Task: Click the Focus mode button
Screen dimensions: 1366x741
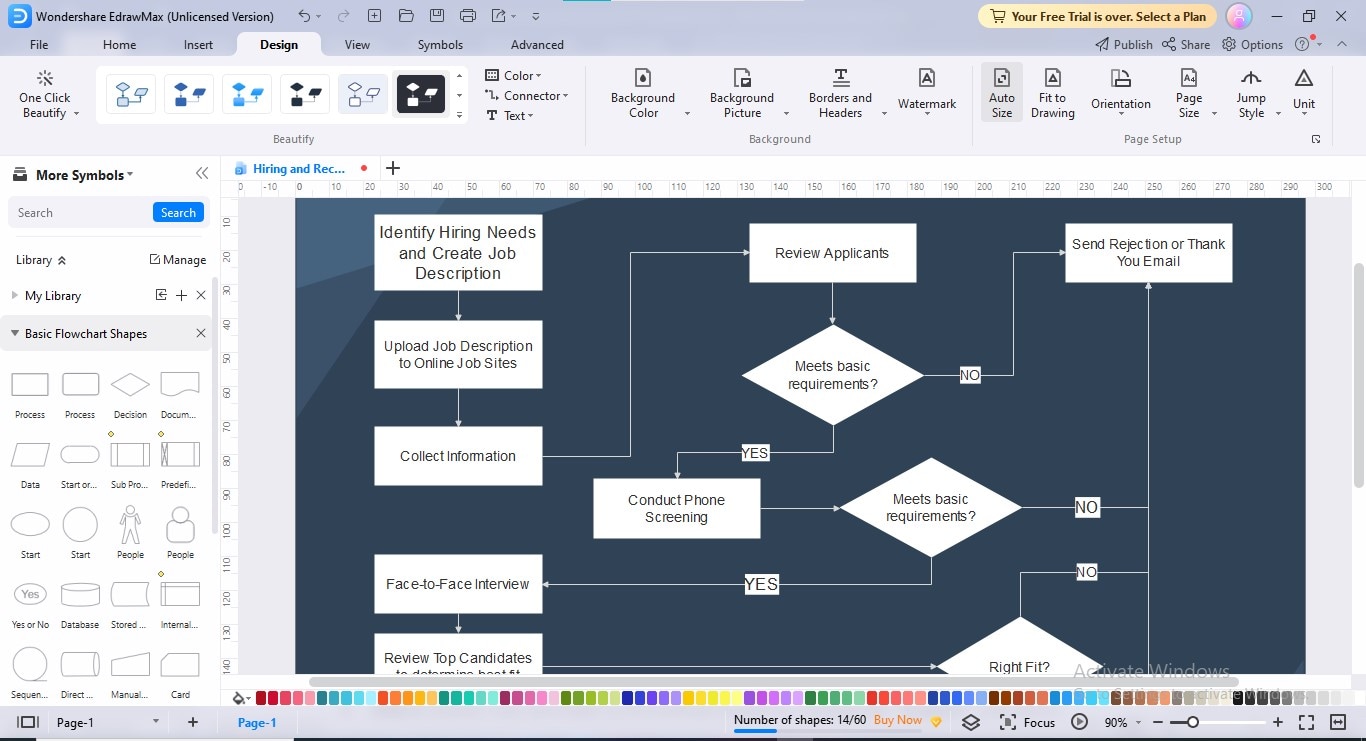Action: pyautogui.click(x=1027, y=722)
